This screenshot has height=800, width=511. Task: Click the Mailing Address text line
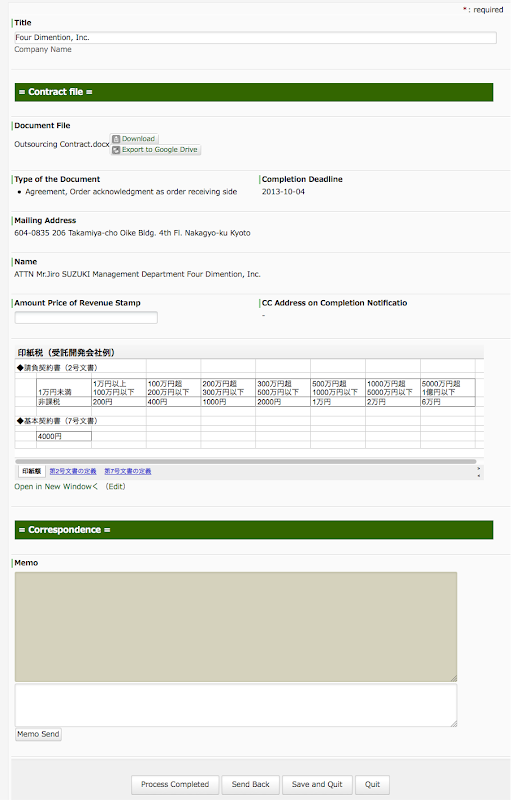133,233
